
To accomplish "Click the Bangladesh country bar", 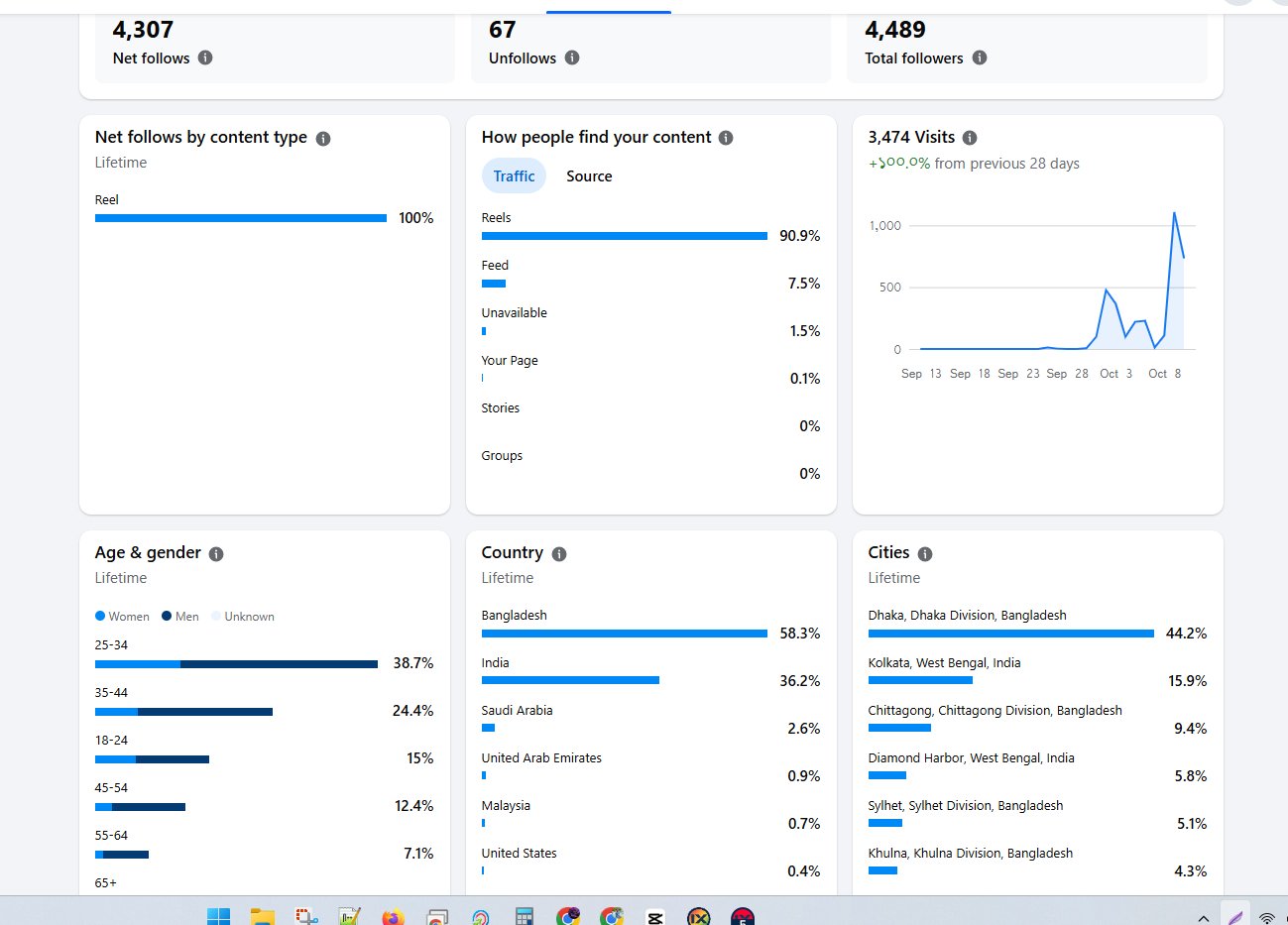I will 625,633.
